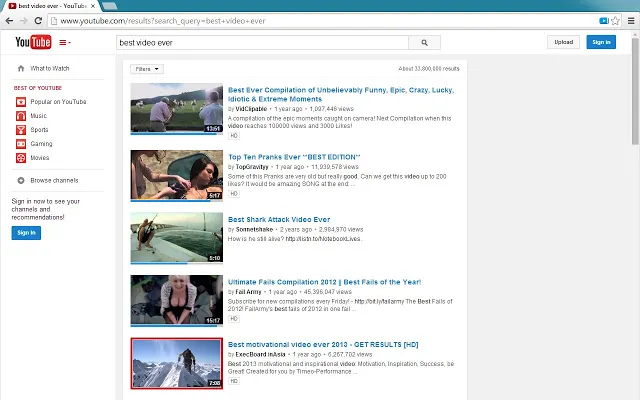This screenshot has width=640, height=400.
Task: Expand the Filters dropdown
Action: (x=147, y=69)
